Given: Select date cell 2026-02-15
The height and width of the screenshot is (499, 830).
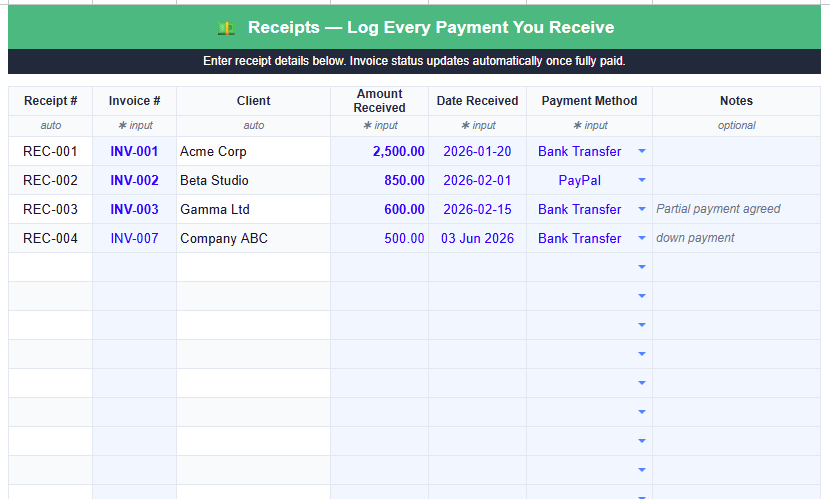Looking at the screenshot, I should coord(477,210).
